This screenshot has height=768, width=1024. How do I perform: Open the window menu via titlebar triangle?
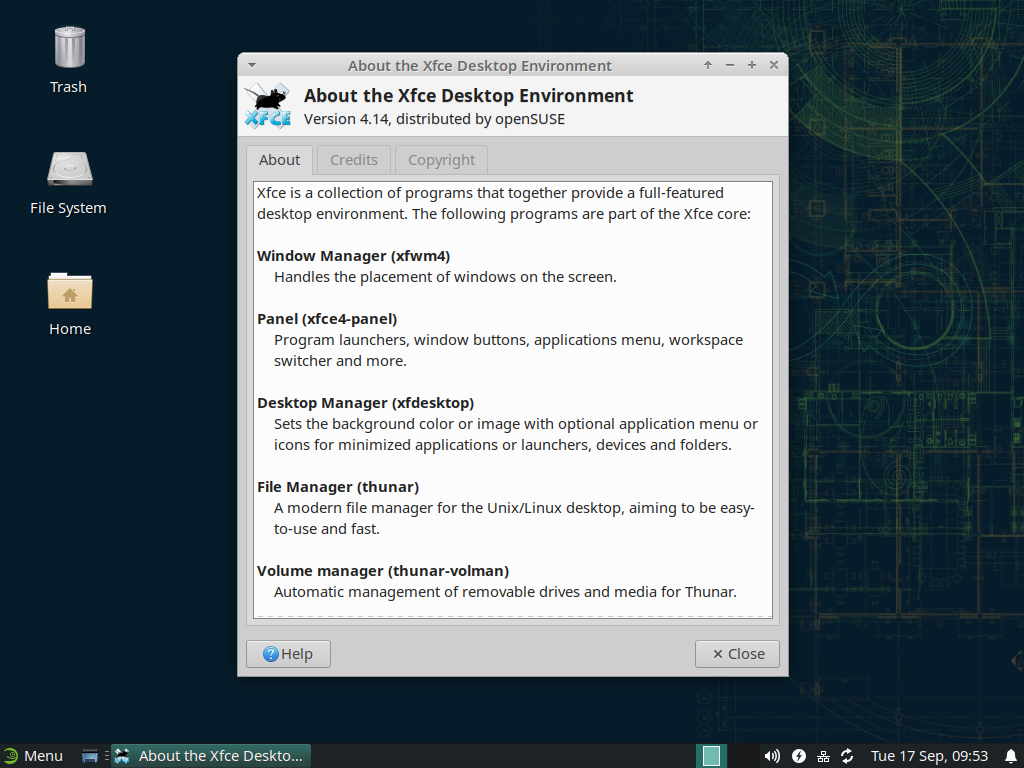pyautogui.click(x=251, y=65)
